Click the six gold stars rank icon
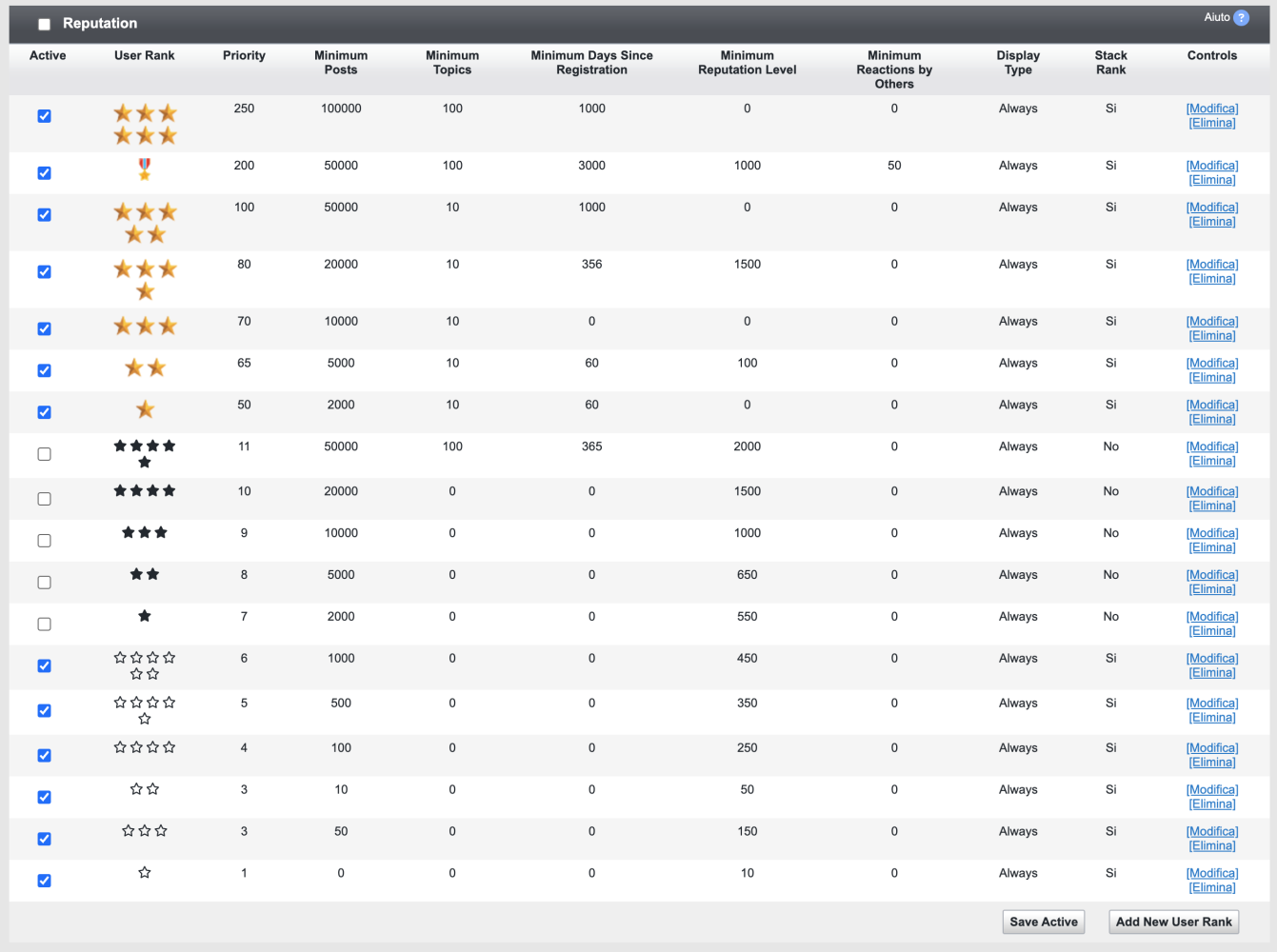 [145, 125]
